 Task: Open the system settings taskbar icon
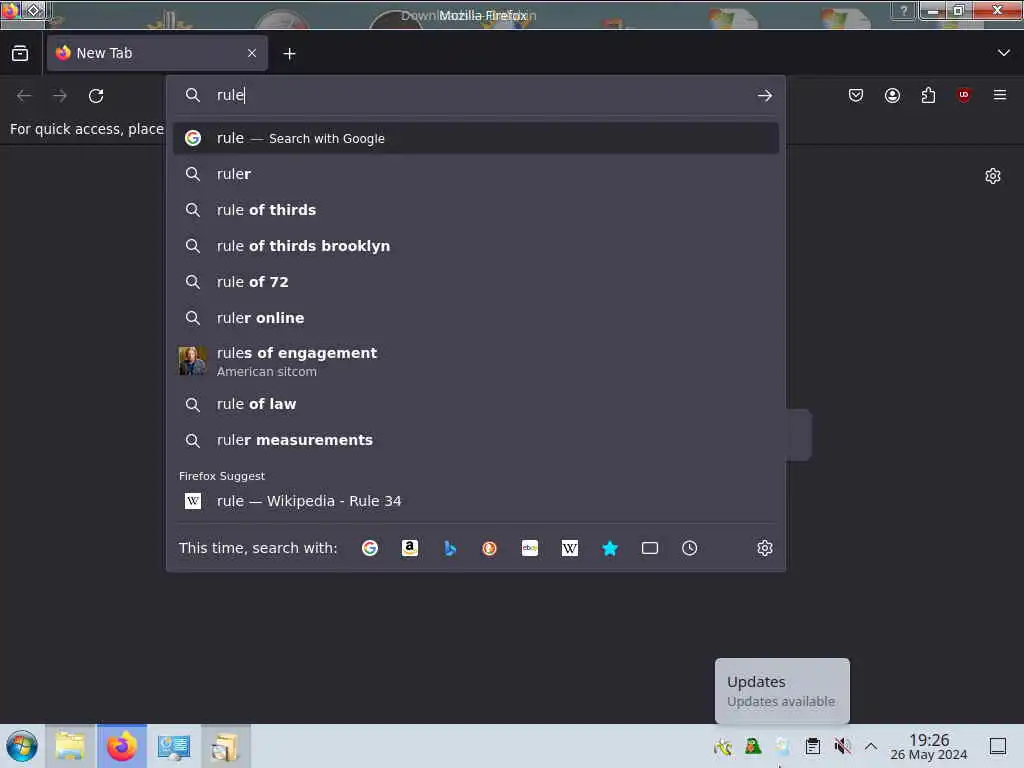coord(174,746)
